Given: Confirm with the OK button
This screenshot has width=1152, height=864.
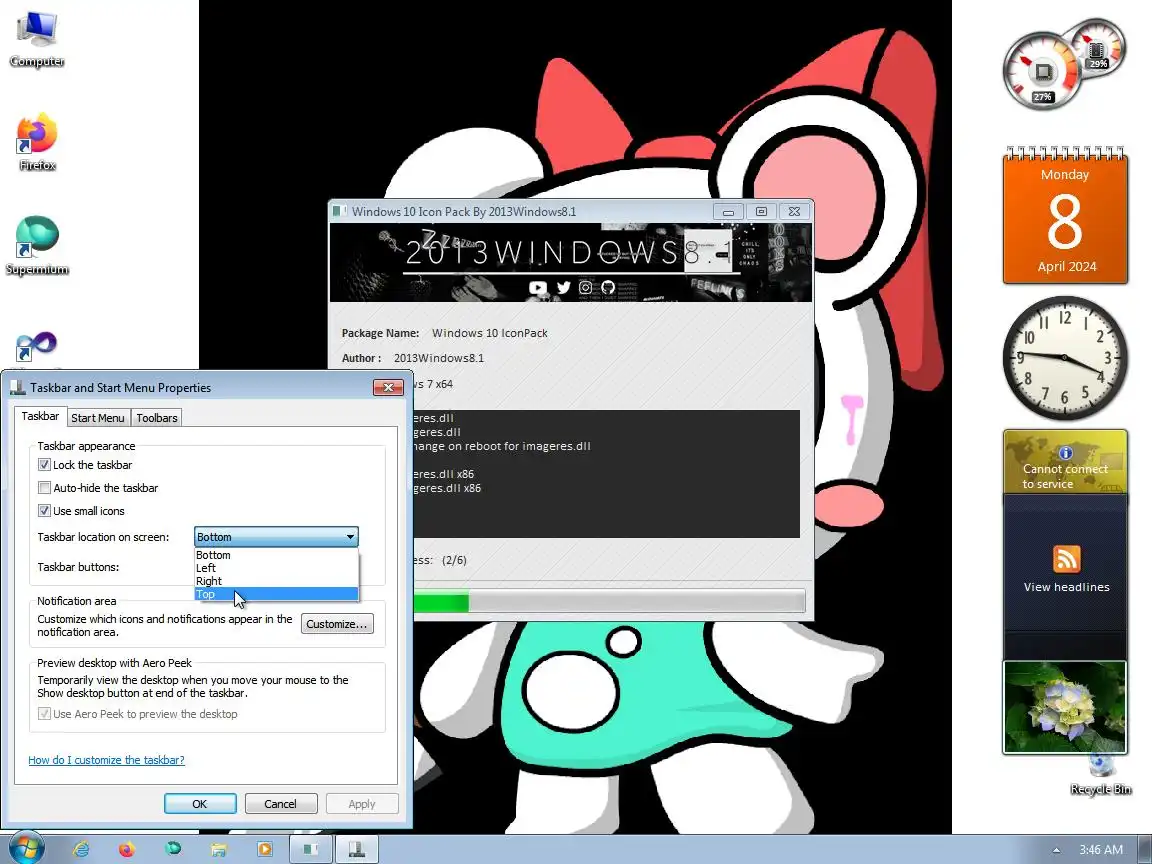Looking at the screenshot, I should point(200,804).
